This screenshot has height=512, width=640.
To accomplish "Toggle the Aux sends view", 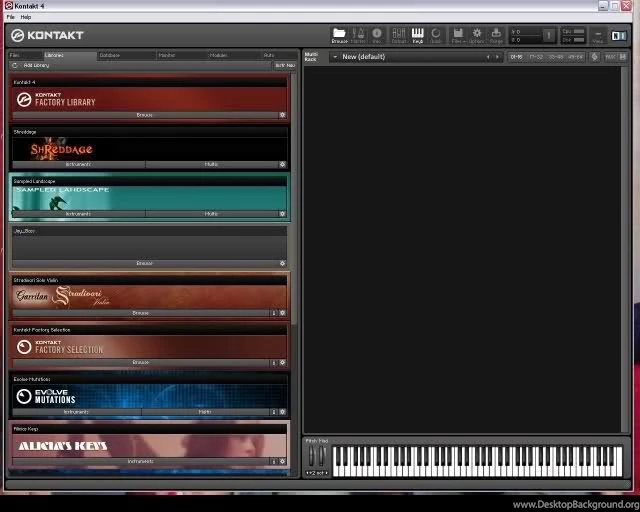I will 609,57.
